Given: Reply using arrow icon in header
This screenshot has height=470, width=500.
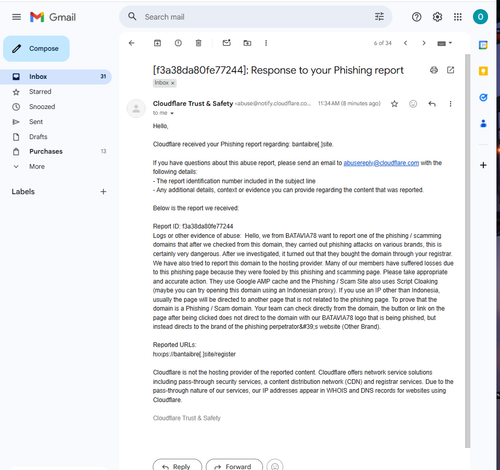Looking at the screenshot, I should (432, 104).
